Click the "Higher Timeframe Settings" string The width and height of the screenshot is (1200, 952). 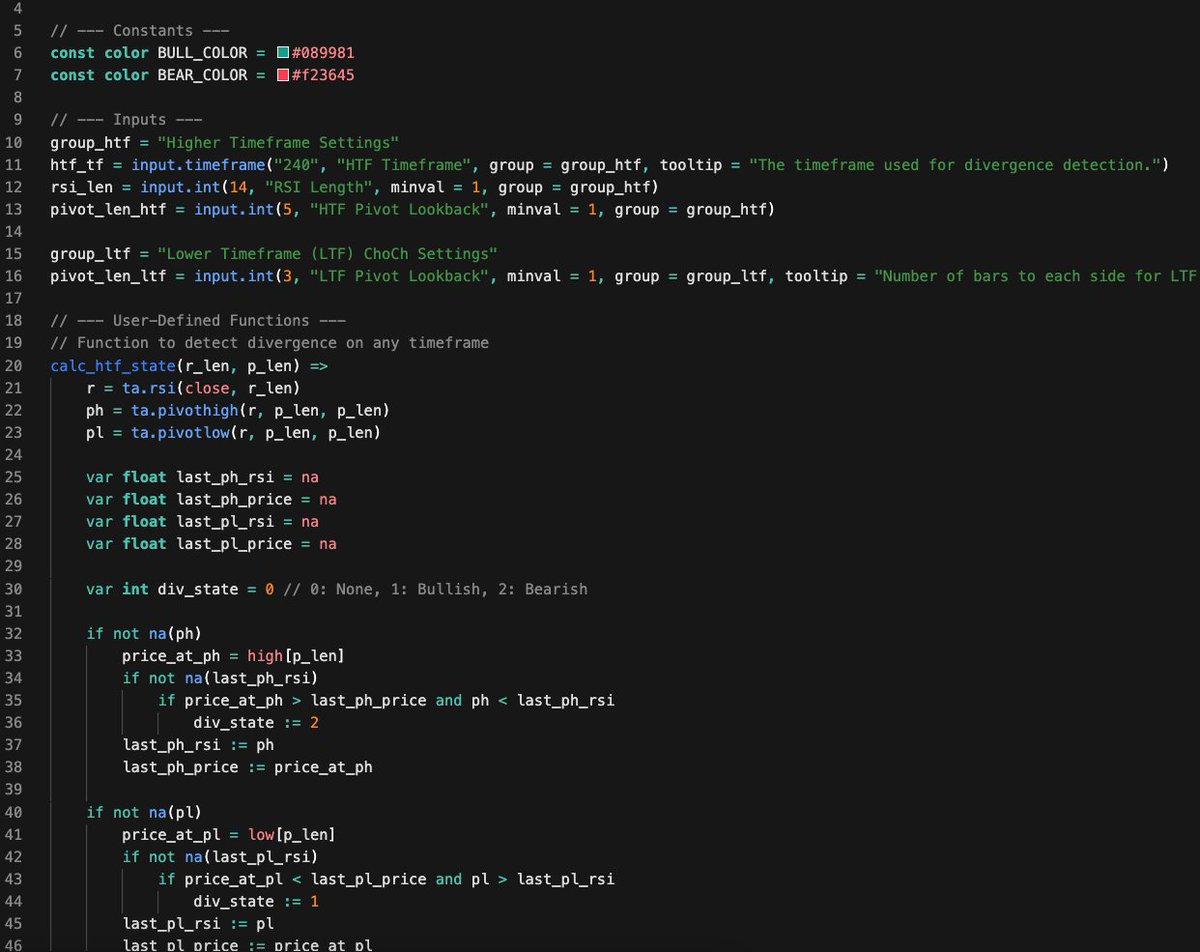coord(278,142)
